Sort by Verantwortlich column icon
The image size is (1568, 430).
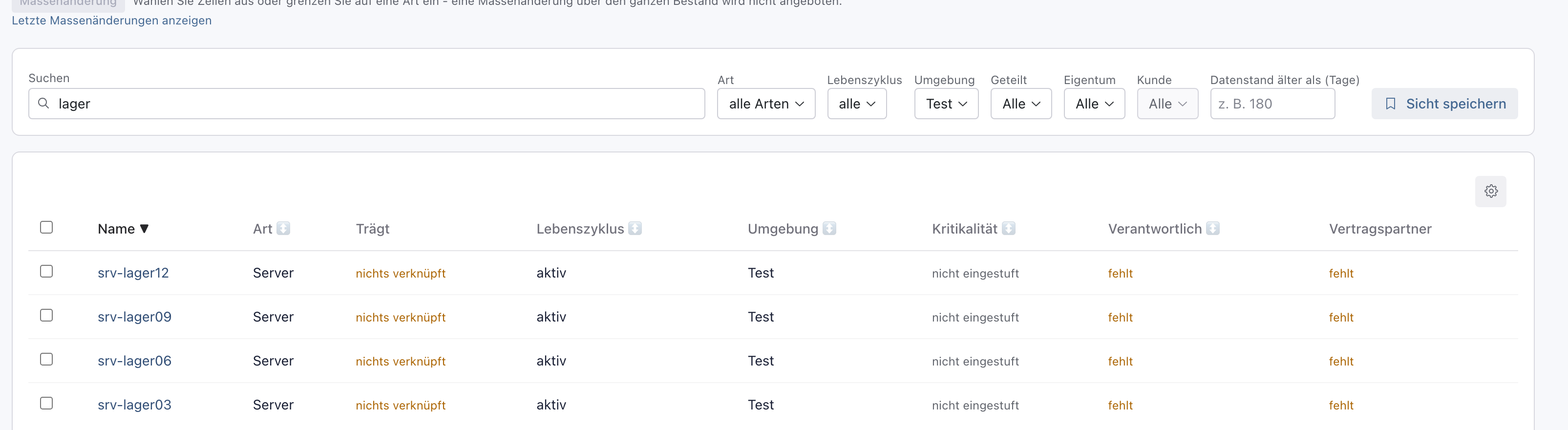[x=1212, y=228]
